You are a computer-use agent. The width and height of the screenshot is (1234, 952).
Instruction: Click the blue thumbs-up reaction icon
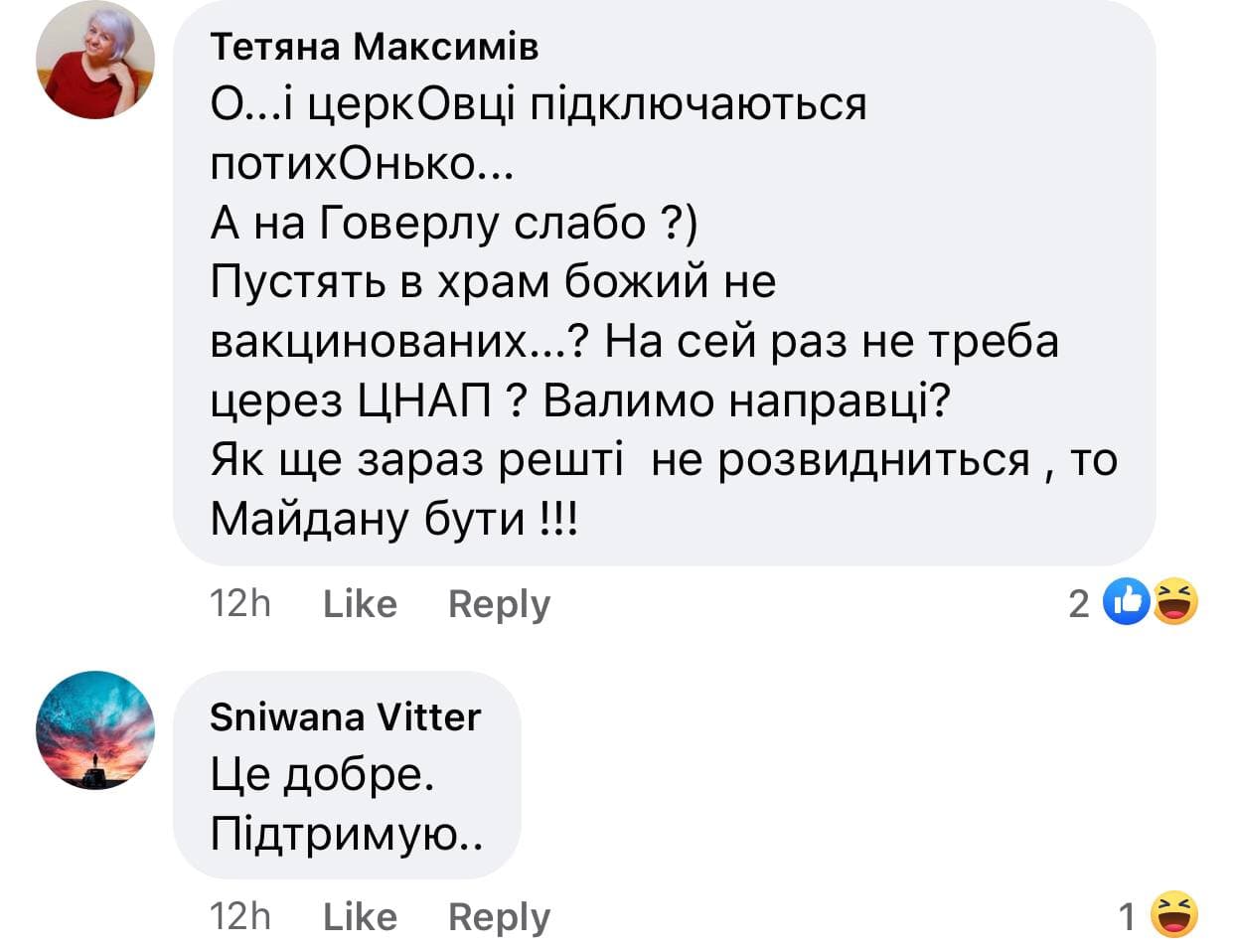(x=1127, y=601)
